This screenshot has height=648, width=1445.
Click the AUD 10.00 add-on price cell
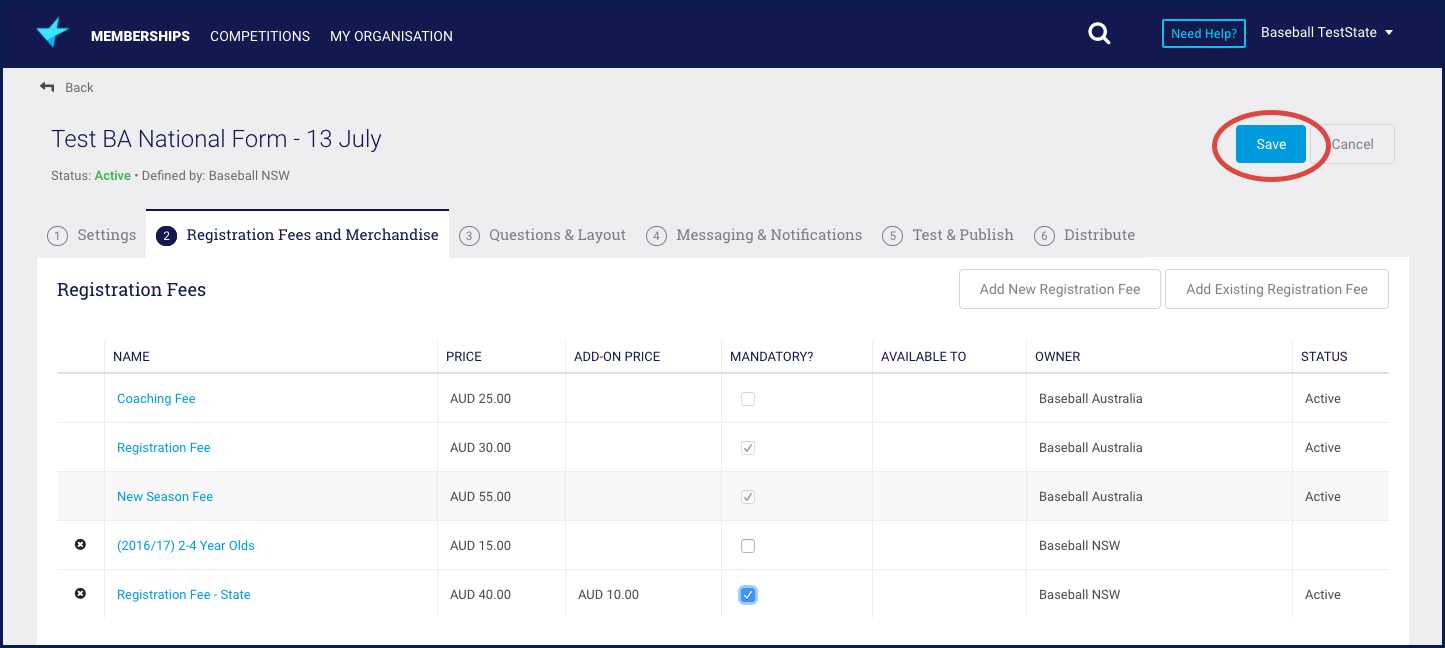point(608,594)
